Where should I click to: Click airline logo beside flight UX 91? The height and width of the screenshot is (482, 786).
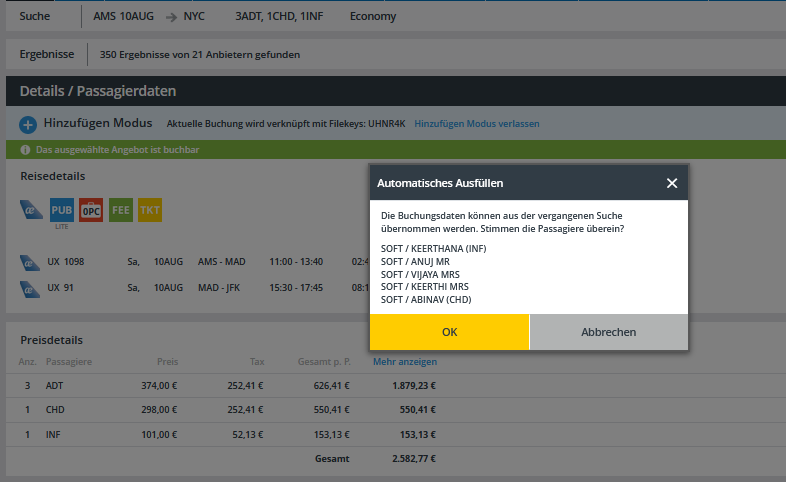tap(29, 288)
